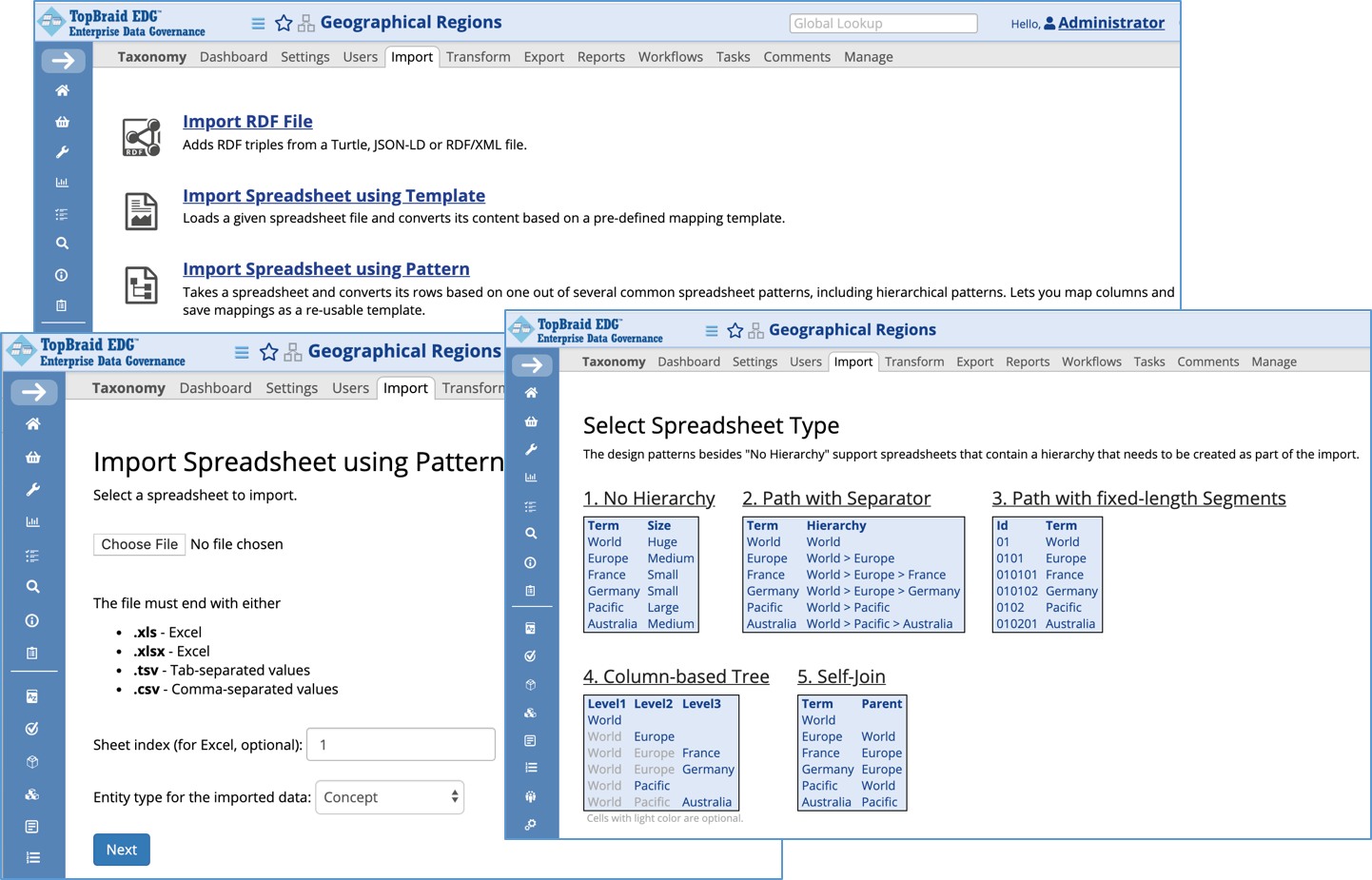This screenshot has height=880, width=1372.
Task: Switch to Export tab in top window
Action: 543,56
